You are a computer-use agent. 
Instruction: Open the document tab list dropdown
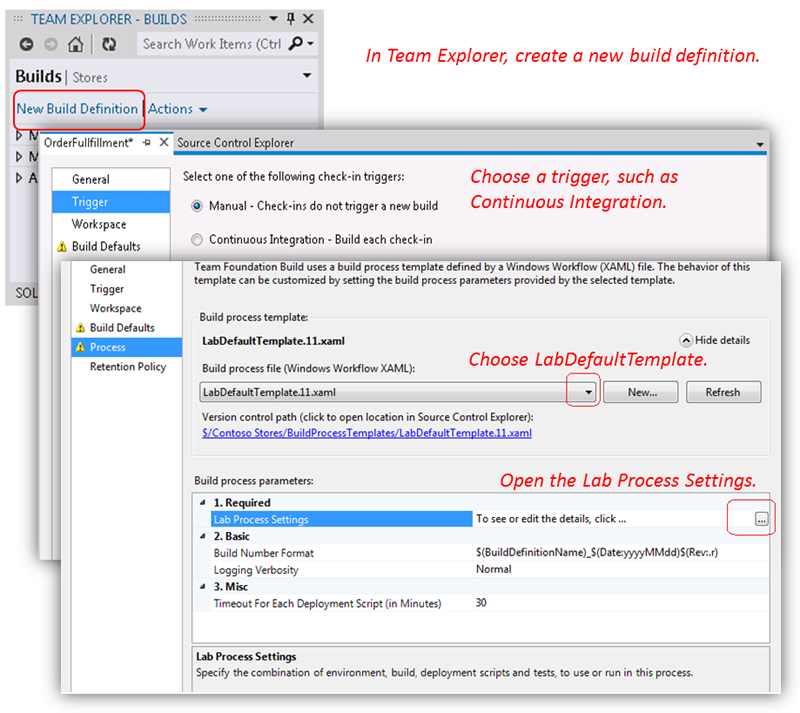760,144
